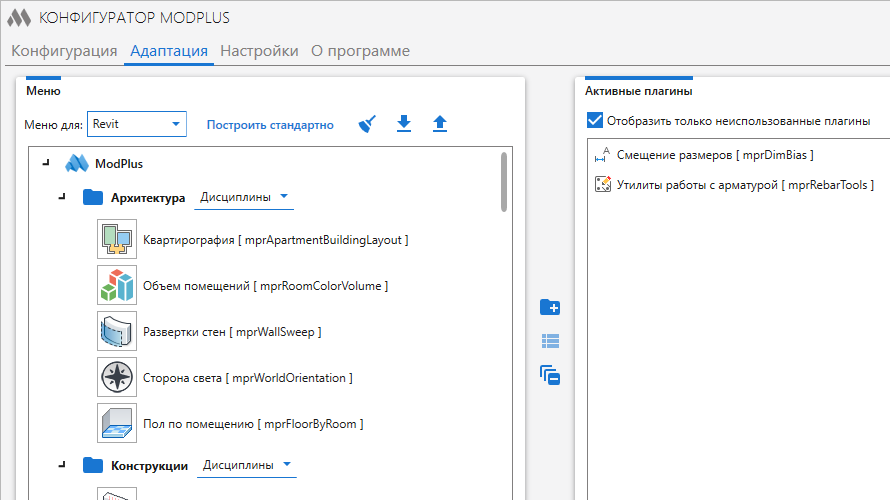Click the Конструкции folder icon
Screen dimensions: 890x500
point(93,465)
